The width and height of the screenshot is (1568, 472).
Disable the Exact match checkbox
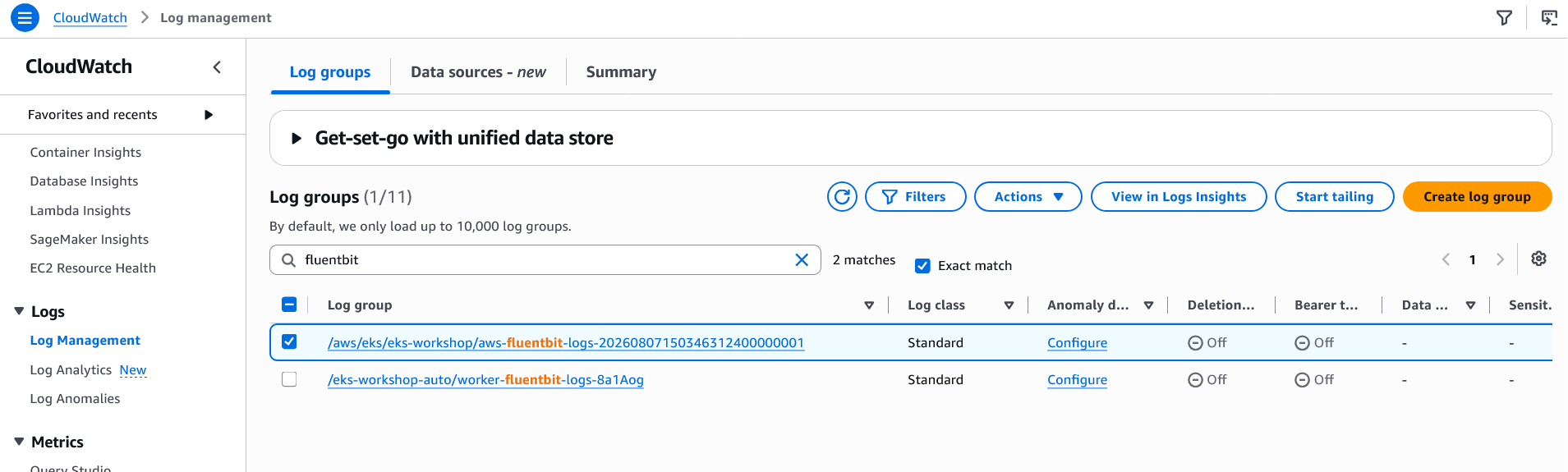click(922, 266)
